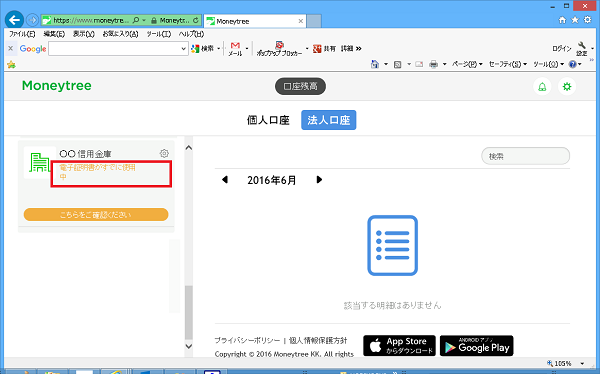Click the command bar Home icon

tap(375, 64)
